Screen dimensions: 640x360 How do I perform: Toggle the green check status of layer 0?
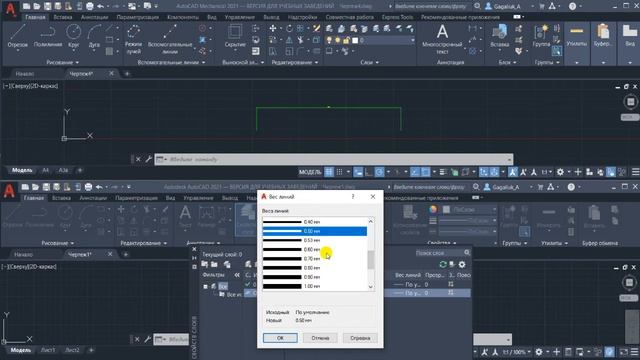pos(247,284)
